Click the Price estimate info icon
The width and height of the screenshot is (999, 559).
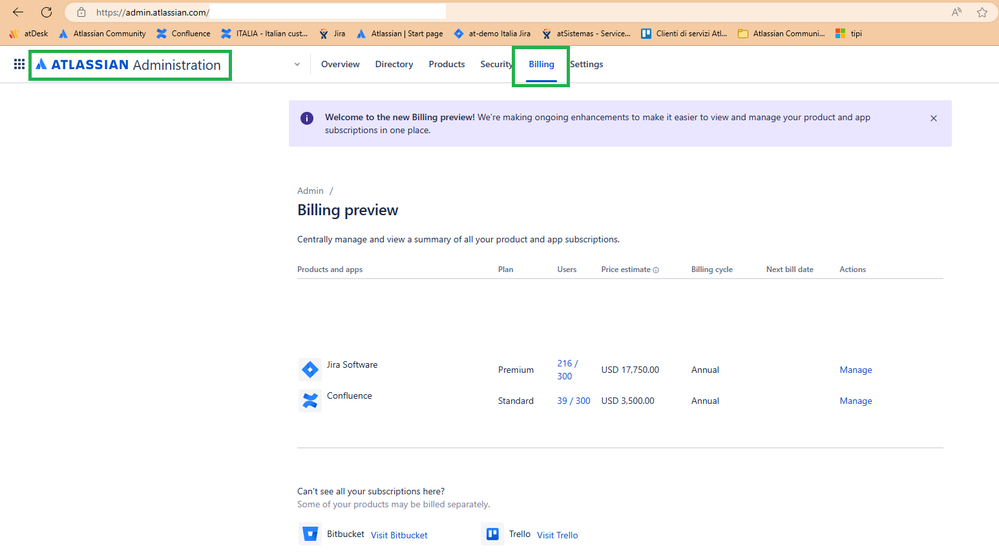point(656,270)
